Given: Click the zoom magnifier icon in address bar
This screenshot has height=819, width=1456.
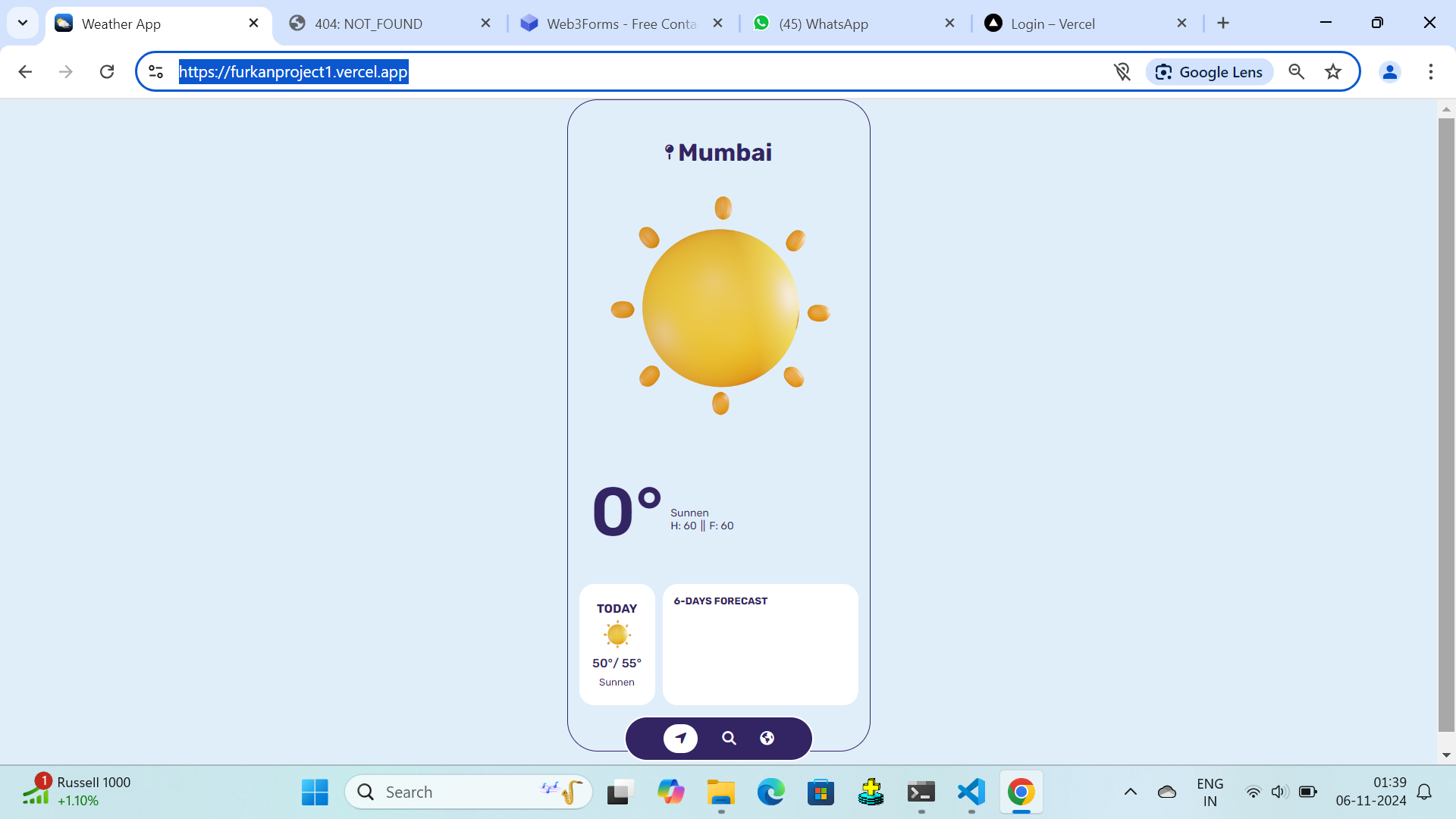Looking at the screenshot, I should click(x=1297, y=72).
